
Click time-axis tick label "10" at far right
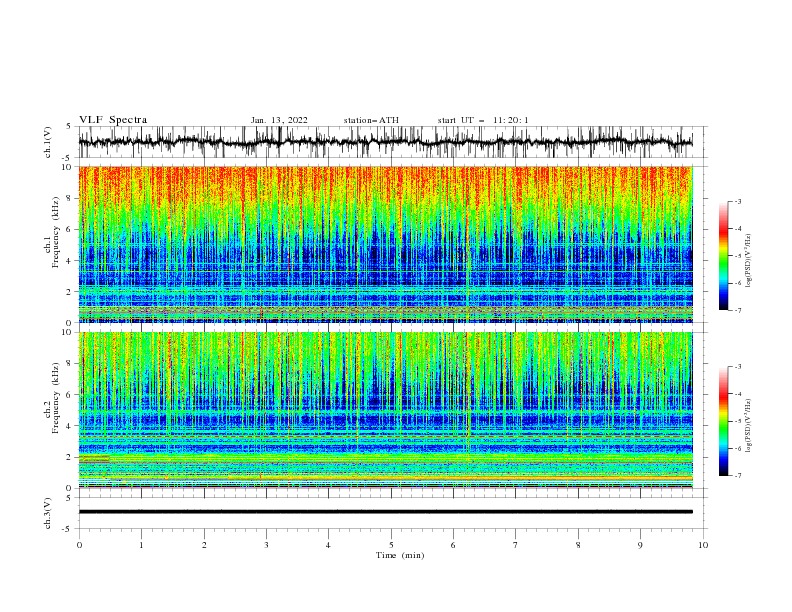click(x=703, y=545)
